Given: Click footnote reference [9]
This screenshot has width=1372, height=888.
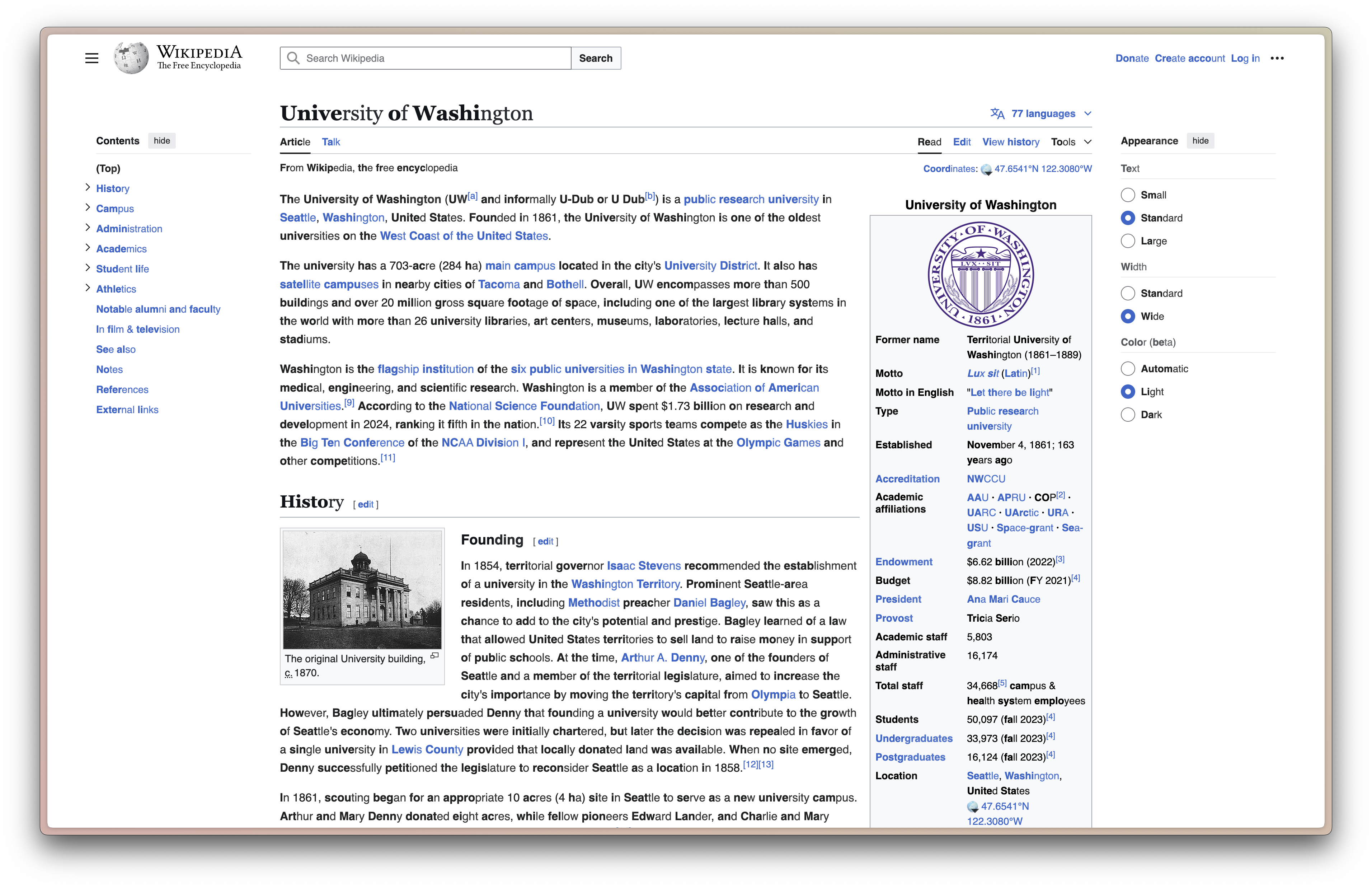Looking at the screenshot, I should [349, 403].
